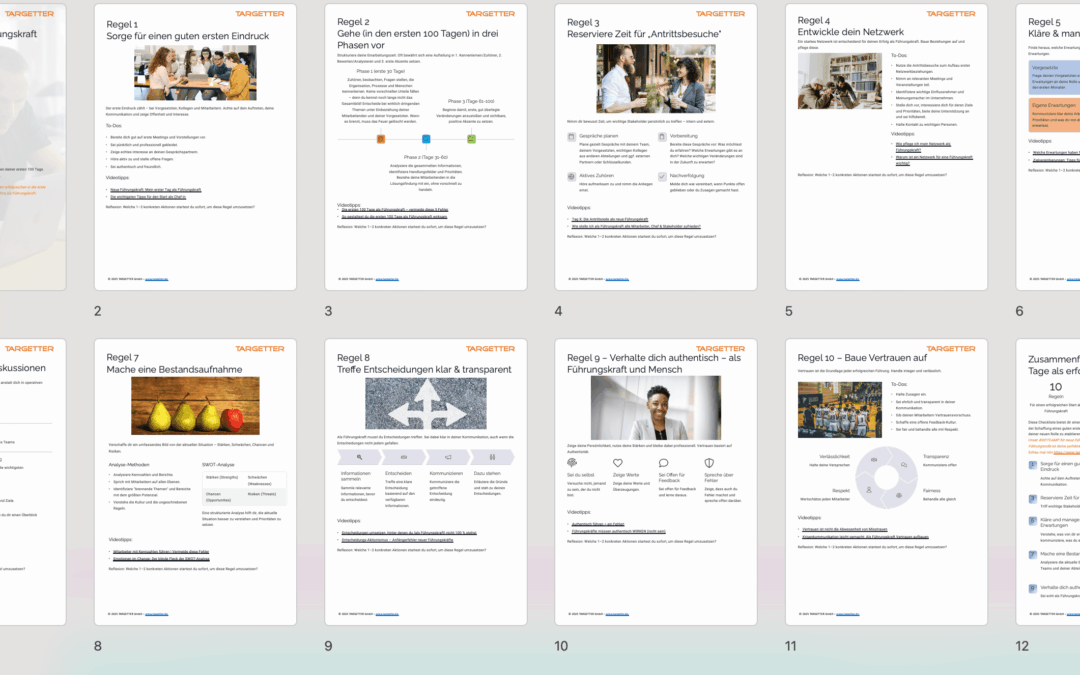The image size is (1080, 675).
Task: Click the magnifier icon above Informationen sammeln
Action: click(x=359, y=457)
